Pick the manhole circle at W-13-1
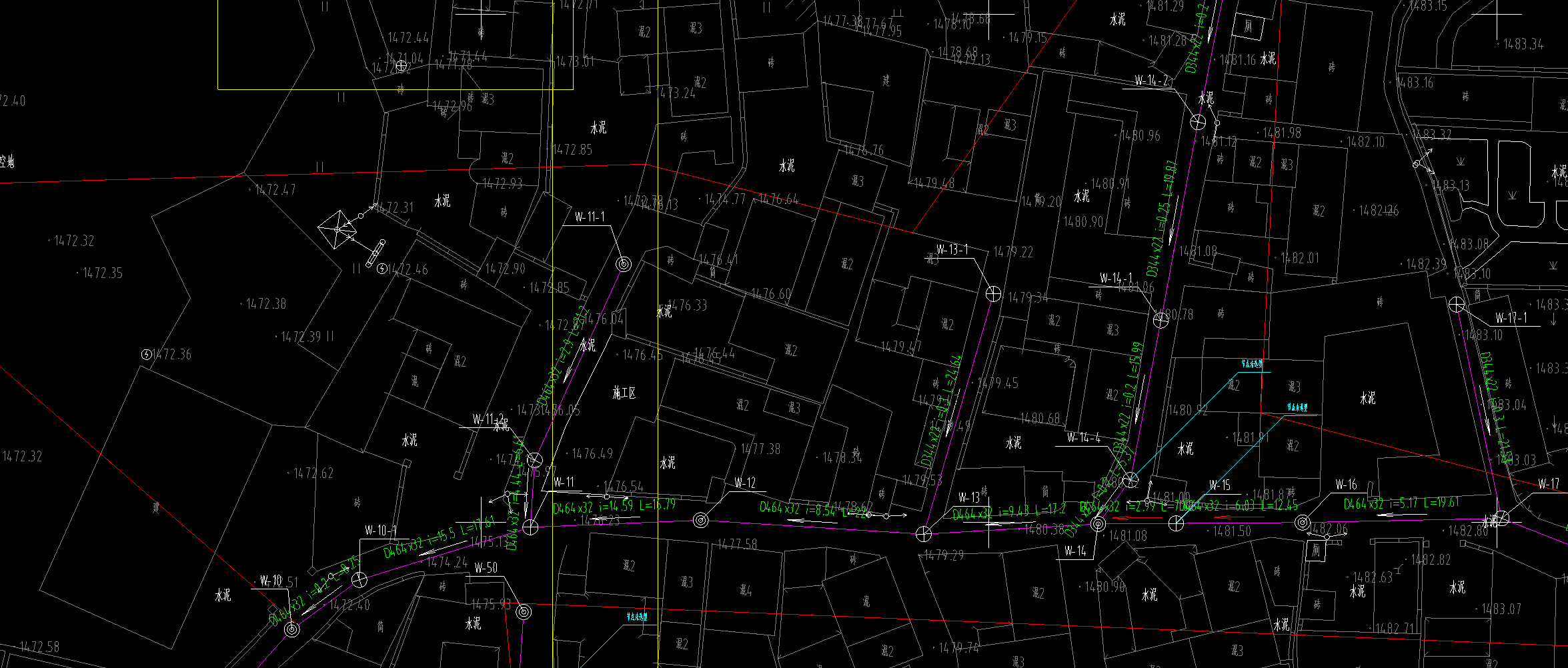The height and width of the screenshot is (668, 1568). [x=994, y=294]
